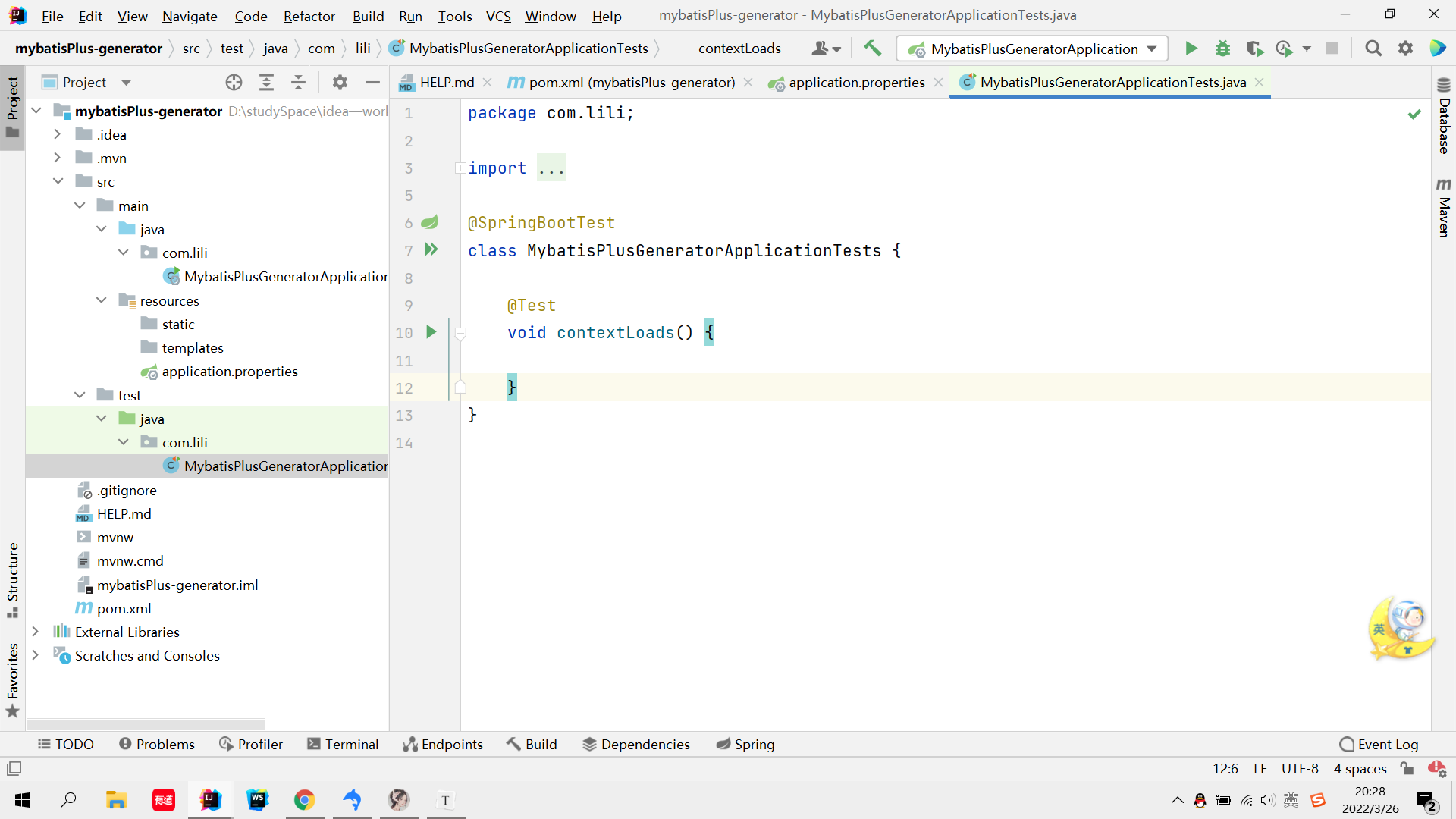
Task: Hide the Project tool window
Action: (x=372, y=83)
